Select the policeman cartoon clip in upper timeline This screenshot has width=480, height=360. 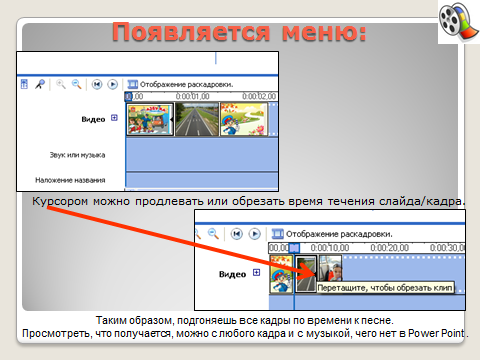pyautogui.click(x=244, y=119)
